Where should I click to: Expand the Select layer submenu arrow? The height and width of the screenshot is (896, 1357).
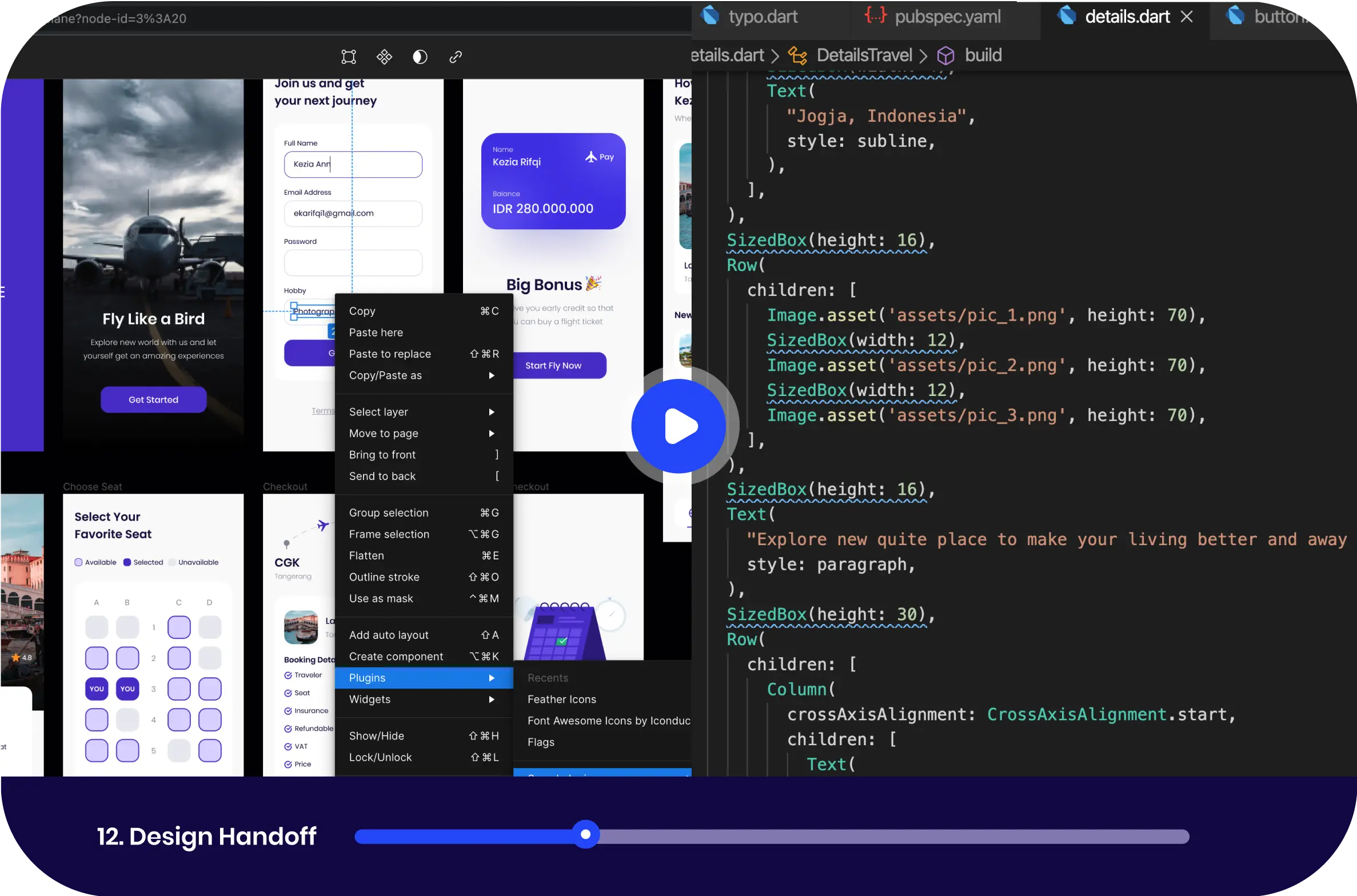tap(491, 412)
